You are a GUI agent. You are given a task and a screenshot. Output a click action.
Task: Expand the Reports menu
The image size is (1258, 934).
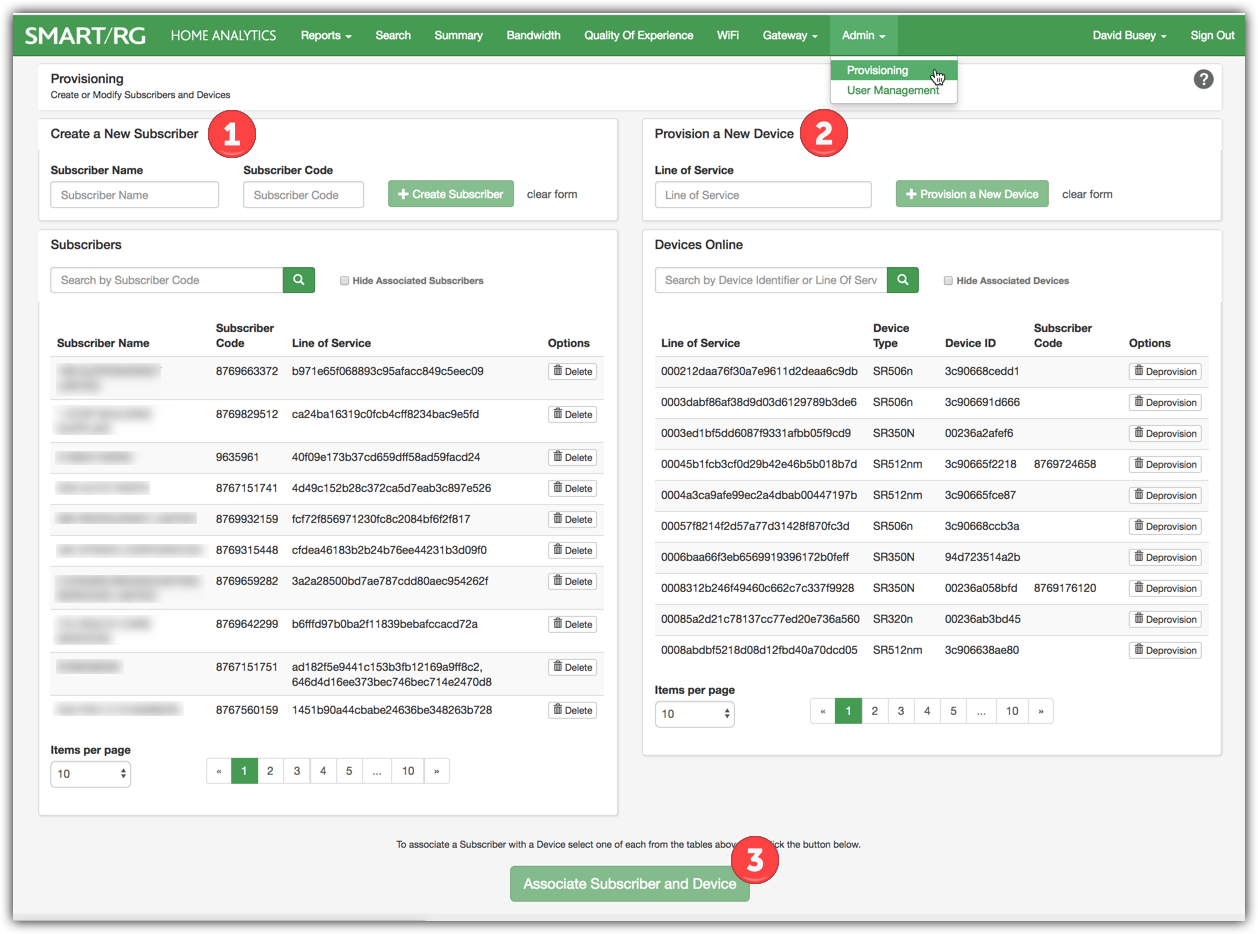click(326, 36)
